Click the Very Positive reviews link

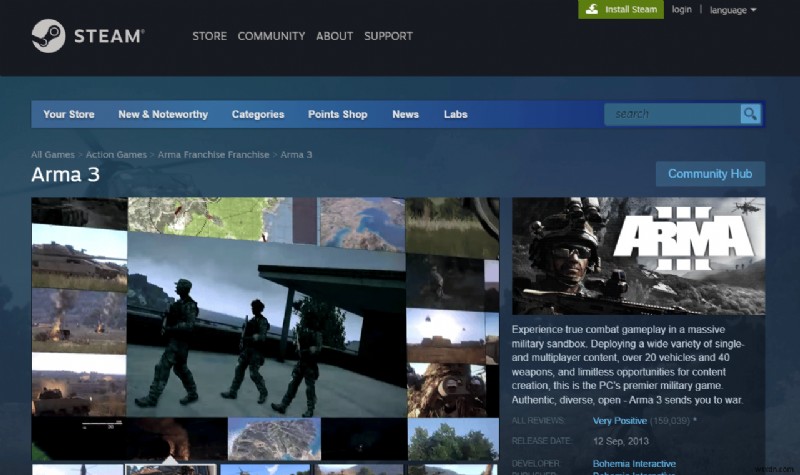tap(620, 421)
